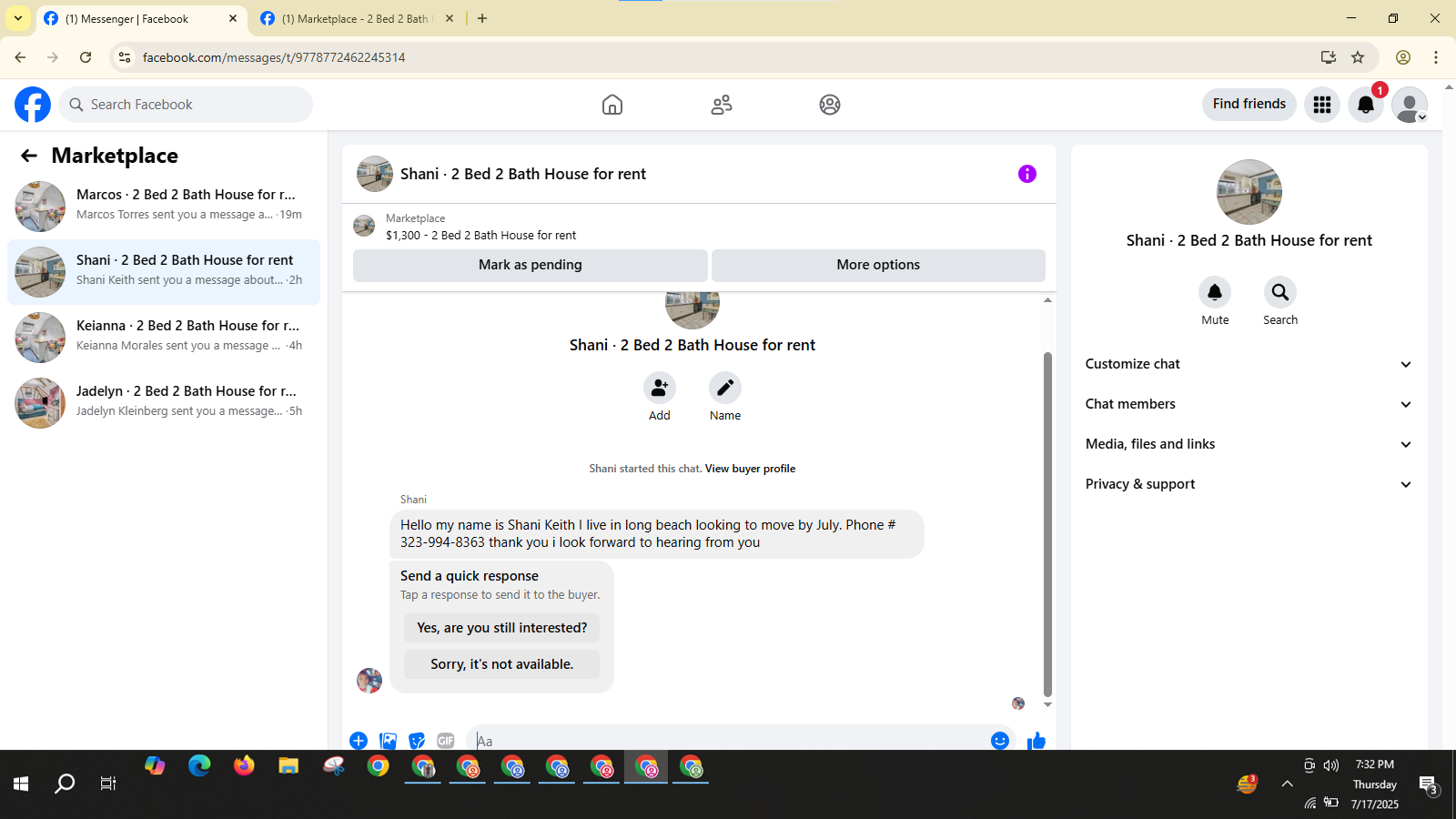The image size is (1456, 819).
Task: Click the Name pencil icon
Action: pyautogui.click(x=725, y=389)
